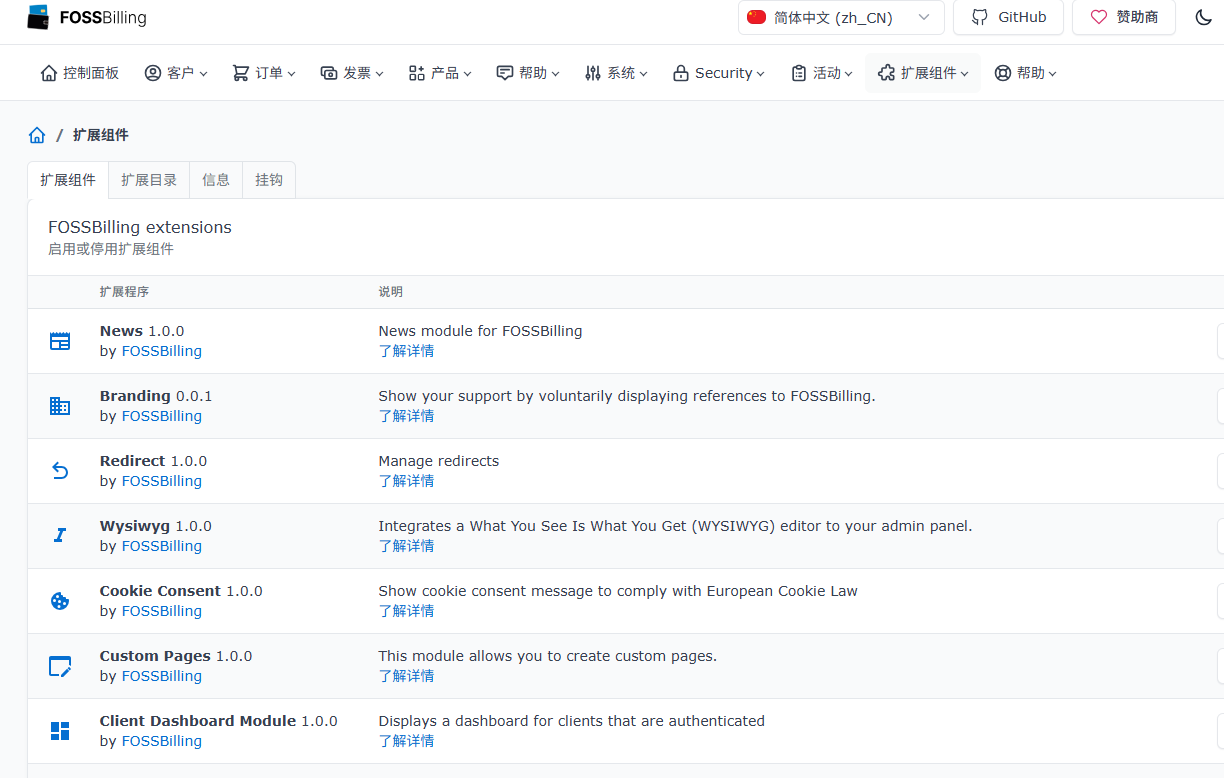Open FOSSBilling author link for Cookie Consent
Image resolution: width=1224 pixels, height=778 pixels.
(162, 611)
